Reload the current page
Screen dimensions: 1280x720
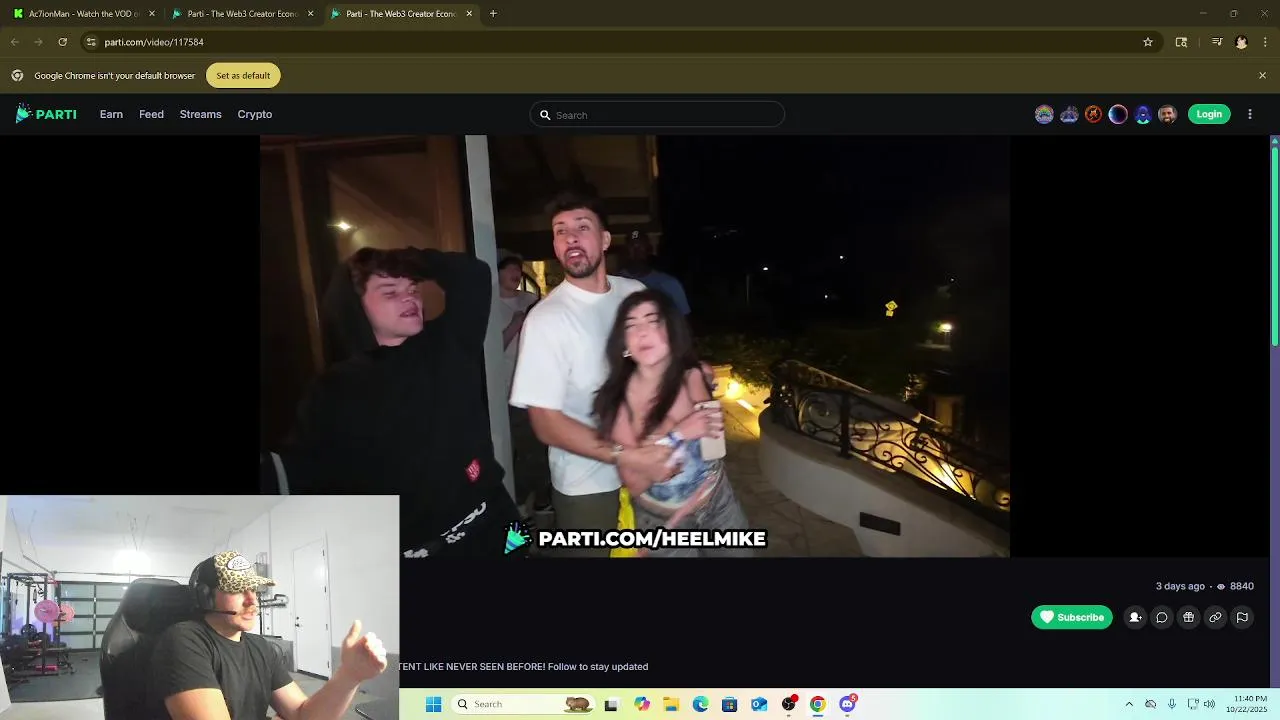62,42
